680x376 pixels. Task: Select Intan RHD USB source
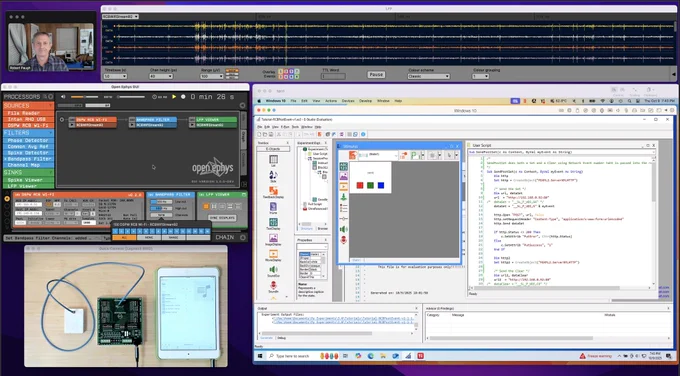click(x=29, y=119)
